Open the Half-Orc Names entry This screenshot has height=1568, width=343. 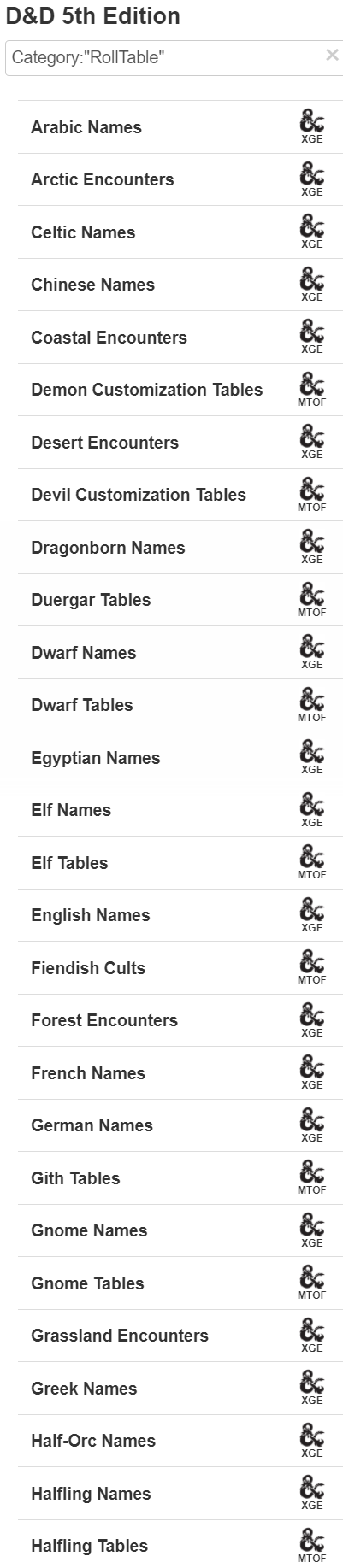180,1441
